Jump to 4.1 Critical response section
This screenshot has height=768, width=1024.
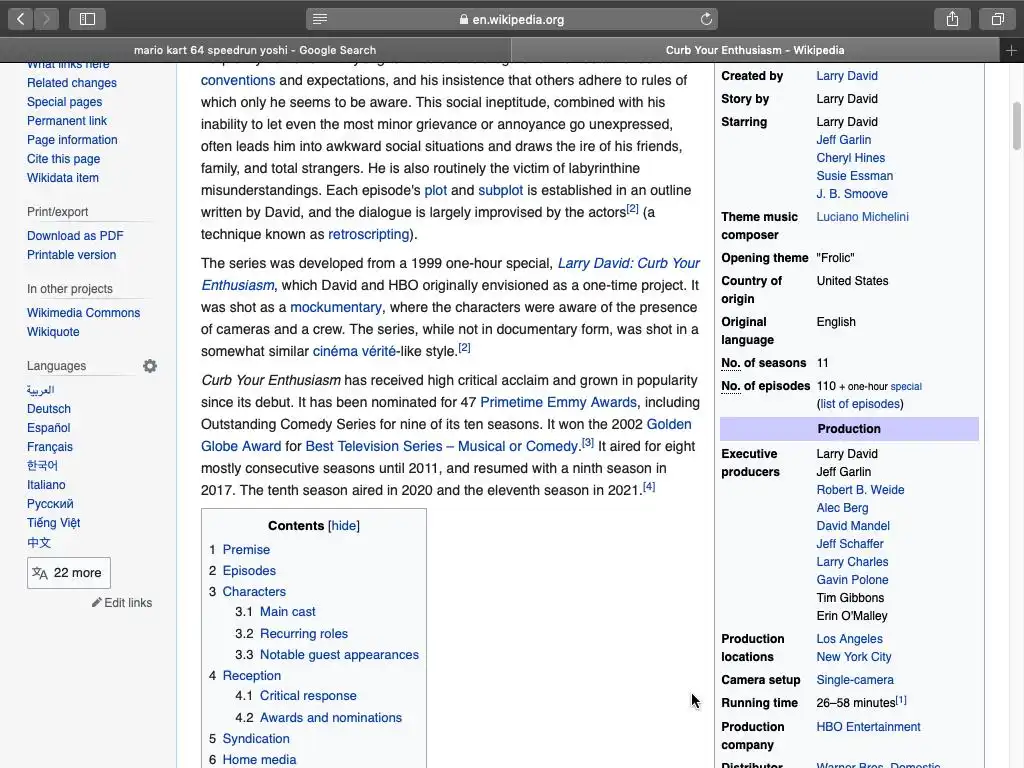(308, 696)
